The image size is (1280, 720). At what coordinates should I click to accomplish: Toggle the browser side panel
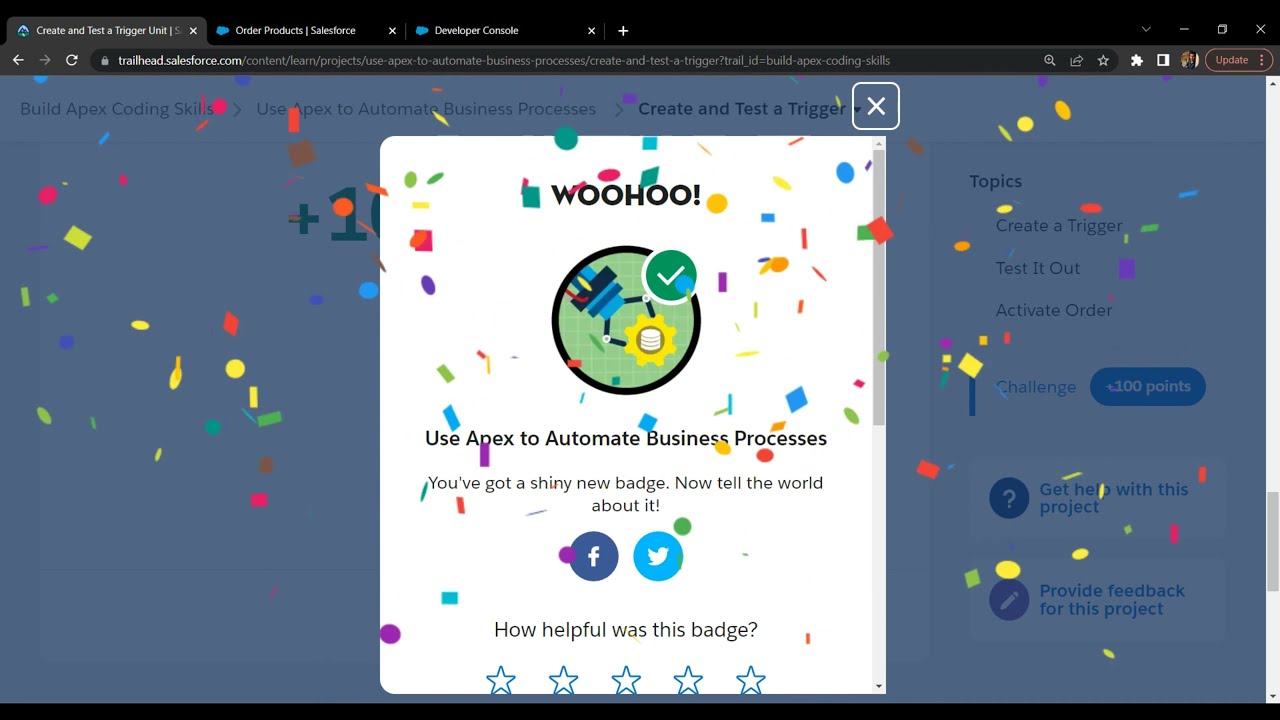1163,60
